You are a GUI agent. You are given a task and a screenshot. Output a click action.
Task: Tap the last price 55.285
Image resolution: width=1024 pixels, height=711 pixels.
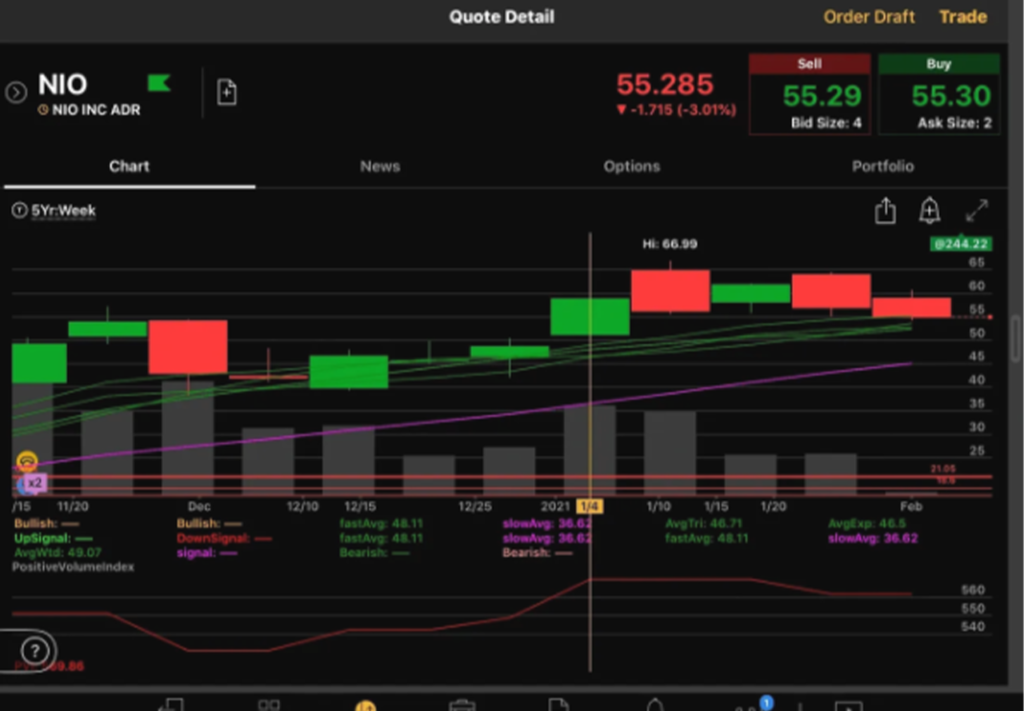tap(665, 85)
